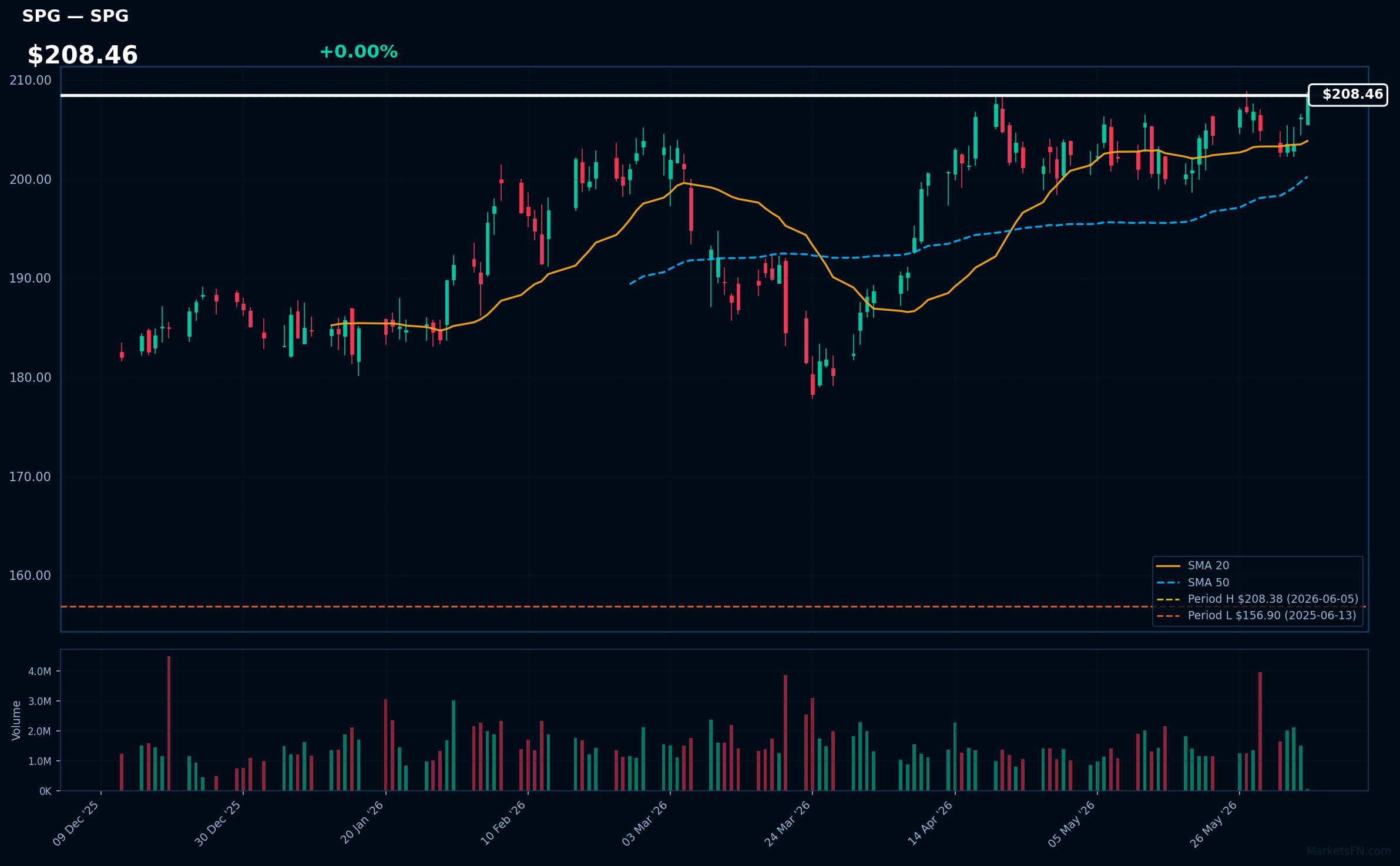Click the 05 May '26 date label
Image resolution: width=1400 pixels, height=866 pixels.
click(x=1072, y=823)
